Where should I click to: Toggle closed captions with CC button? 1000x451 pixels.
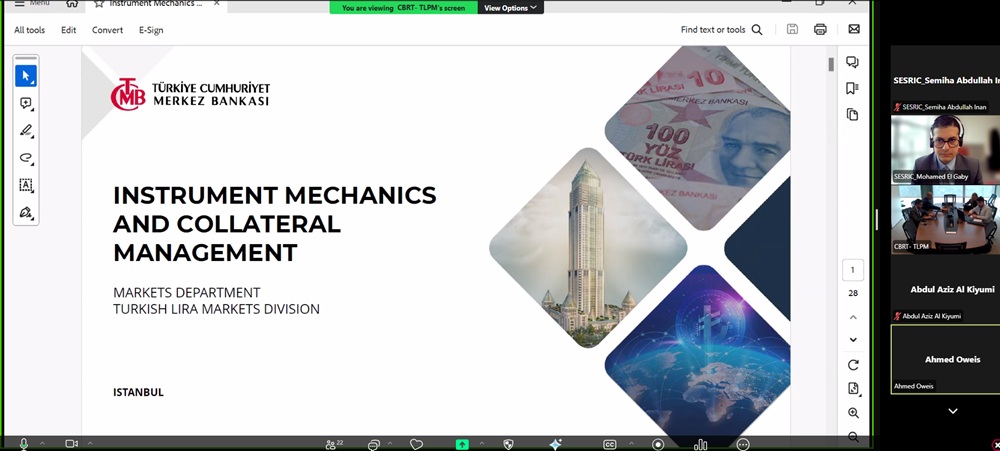point(609,444)
